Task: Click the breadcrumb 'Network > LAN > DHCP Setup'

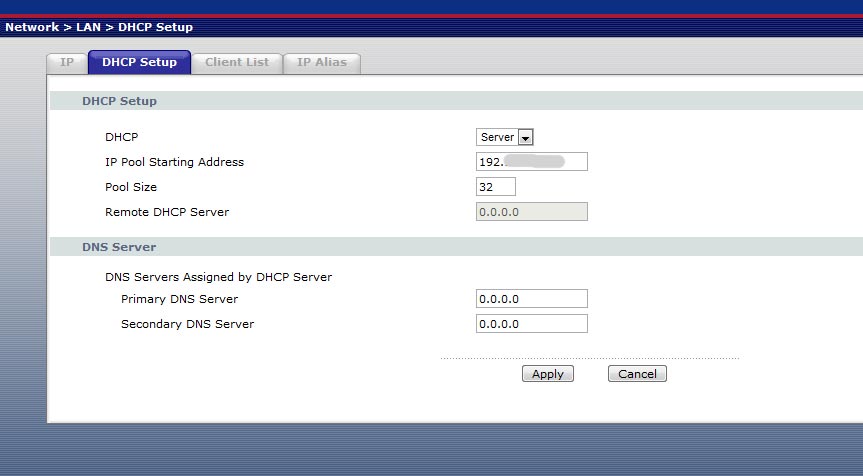Action: pyautogui.click(x=99, y=27)
